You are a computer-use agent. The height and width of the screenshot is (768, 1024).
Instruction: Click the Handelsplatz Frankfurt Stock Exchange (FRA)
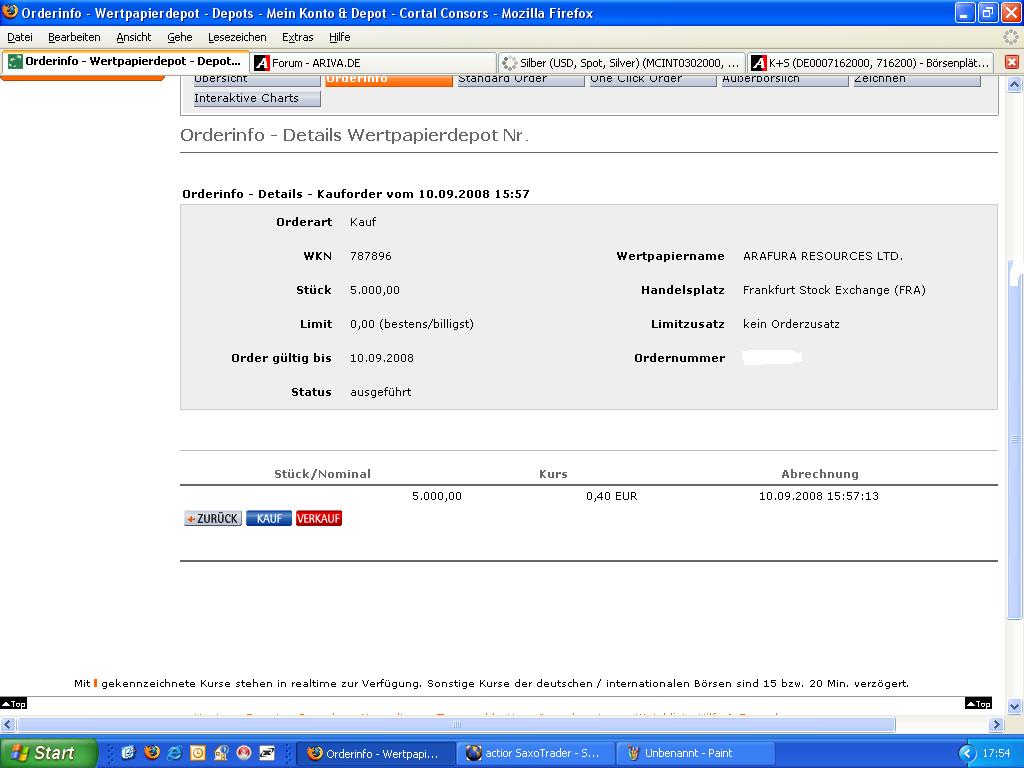pos(834,290)
